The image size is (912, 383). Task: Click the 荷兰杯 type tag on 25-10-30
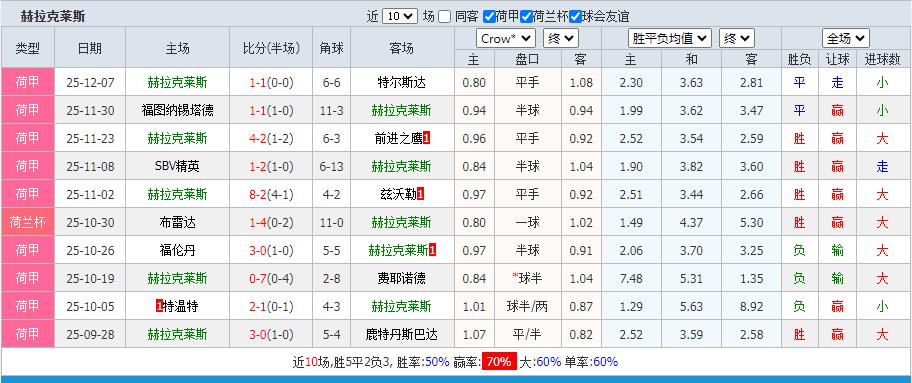[x=27, y=222]
